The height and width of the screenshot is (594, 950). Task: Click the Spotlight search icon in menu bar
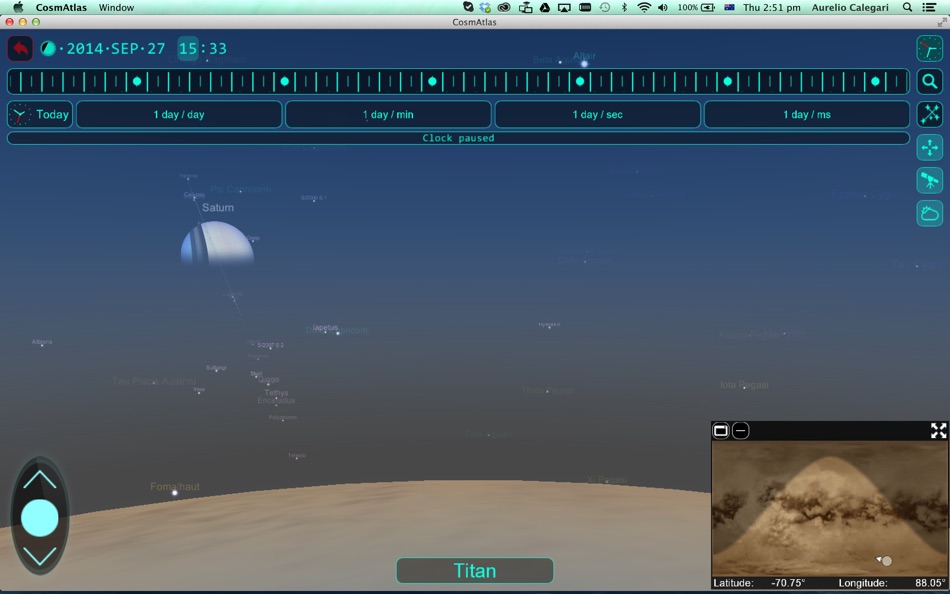(907, 7)
